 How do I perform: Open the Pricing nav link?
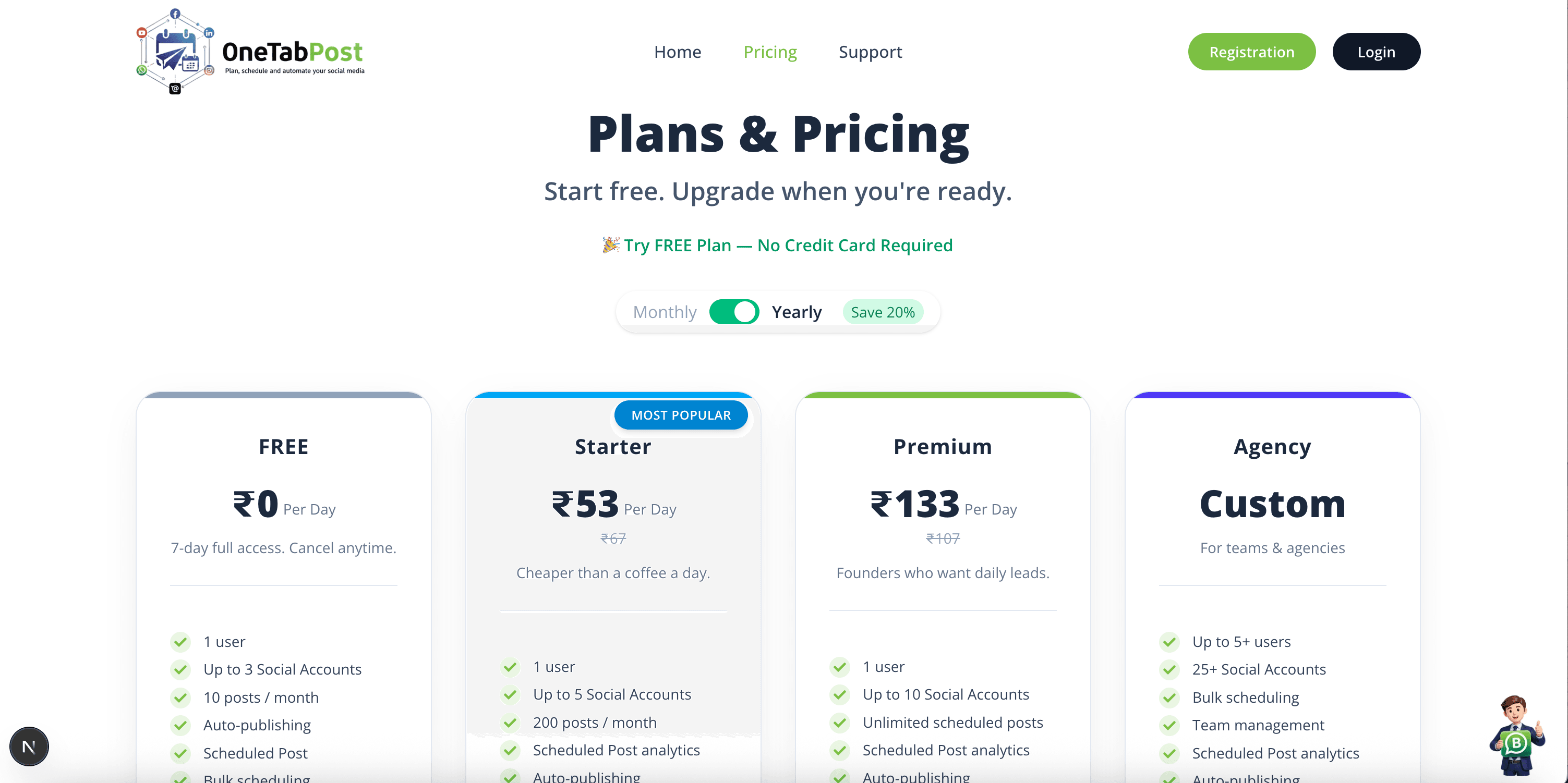click(x=770, y=52)
